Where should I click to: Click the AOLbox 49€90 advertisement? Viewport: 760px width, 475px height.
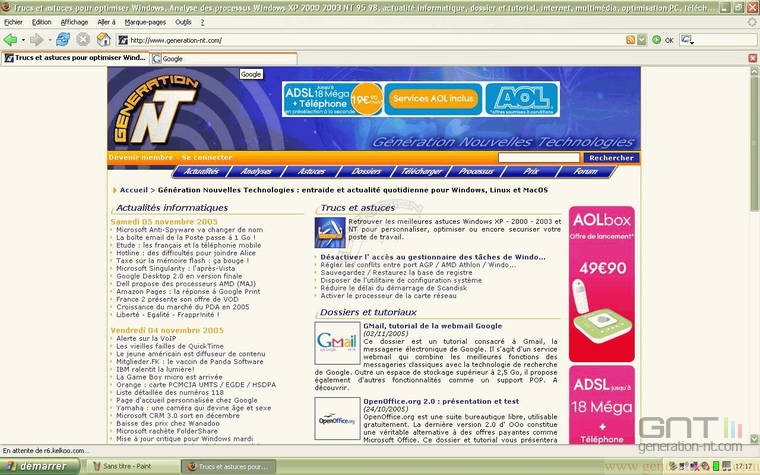click(x=602, y=284)
